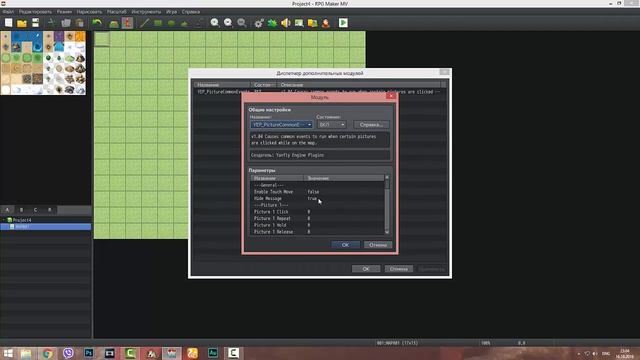Click the Справка help button in Модуль dialog
Image resolution: width=640 pixels, height=360 pixels.
371,124
